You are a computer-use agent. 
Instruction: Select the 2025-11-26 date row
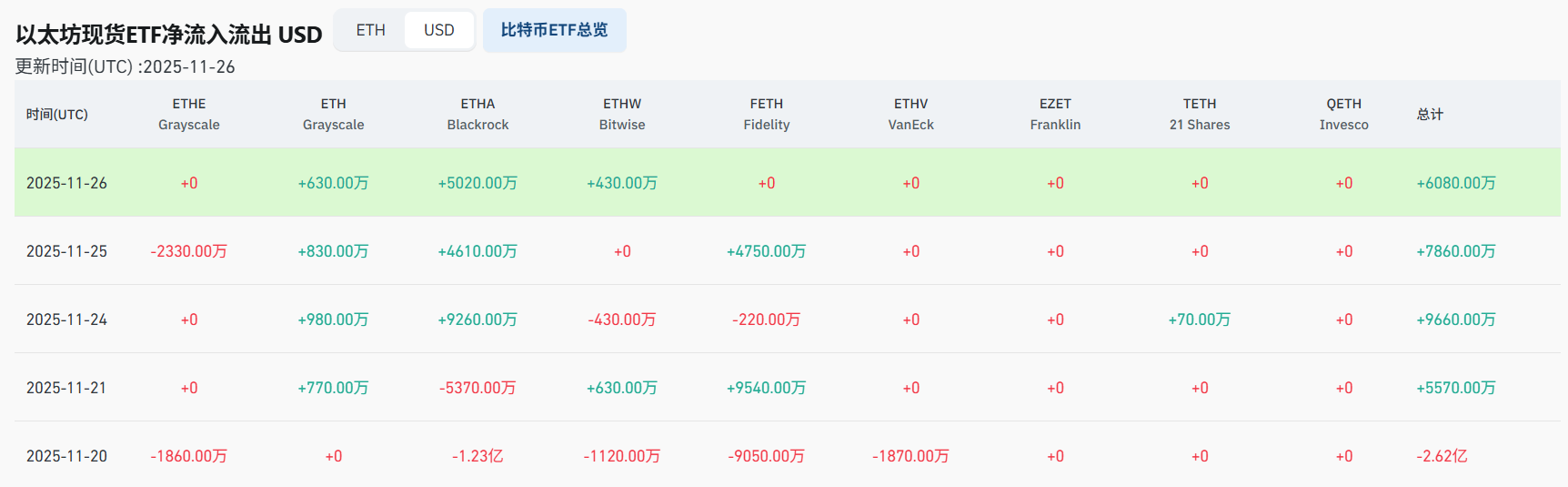(x=66, y=183)
